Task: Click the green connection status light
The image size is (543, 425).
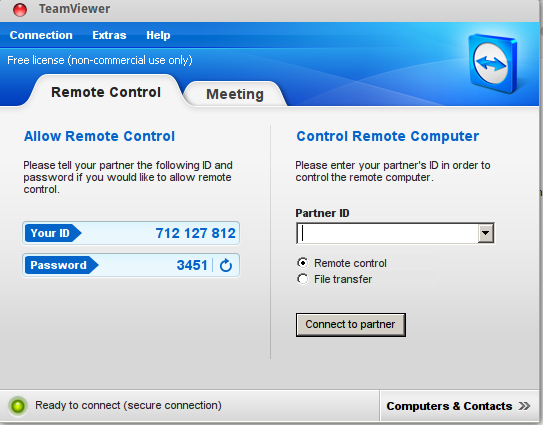Action: coord(18,406)
